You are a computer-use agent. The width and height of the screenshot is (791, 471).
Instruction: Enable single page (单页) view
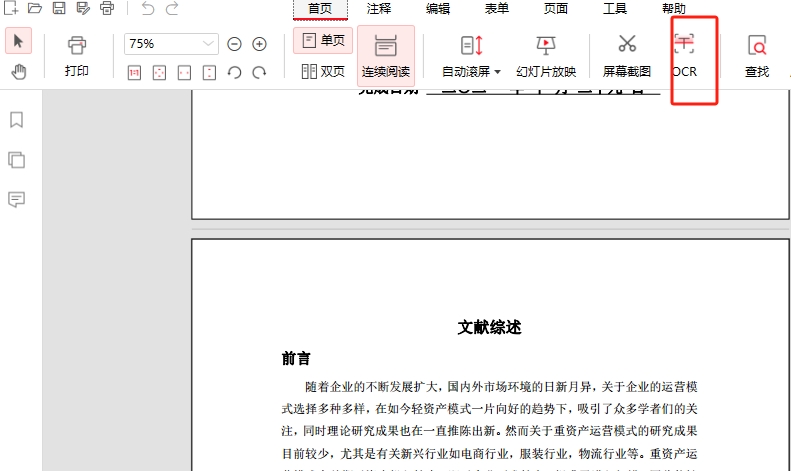323,41
